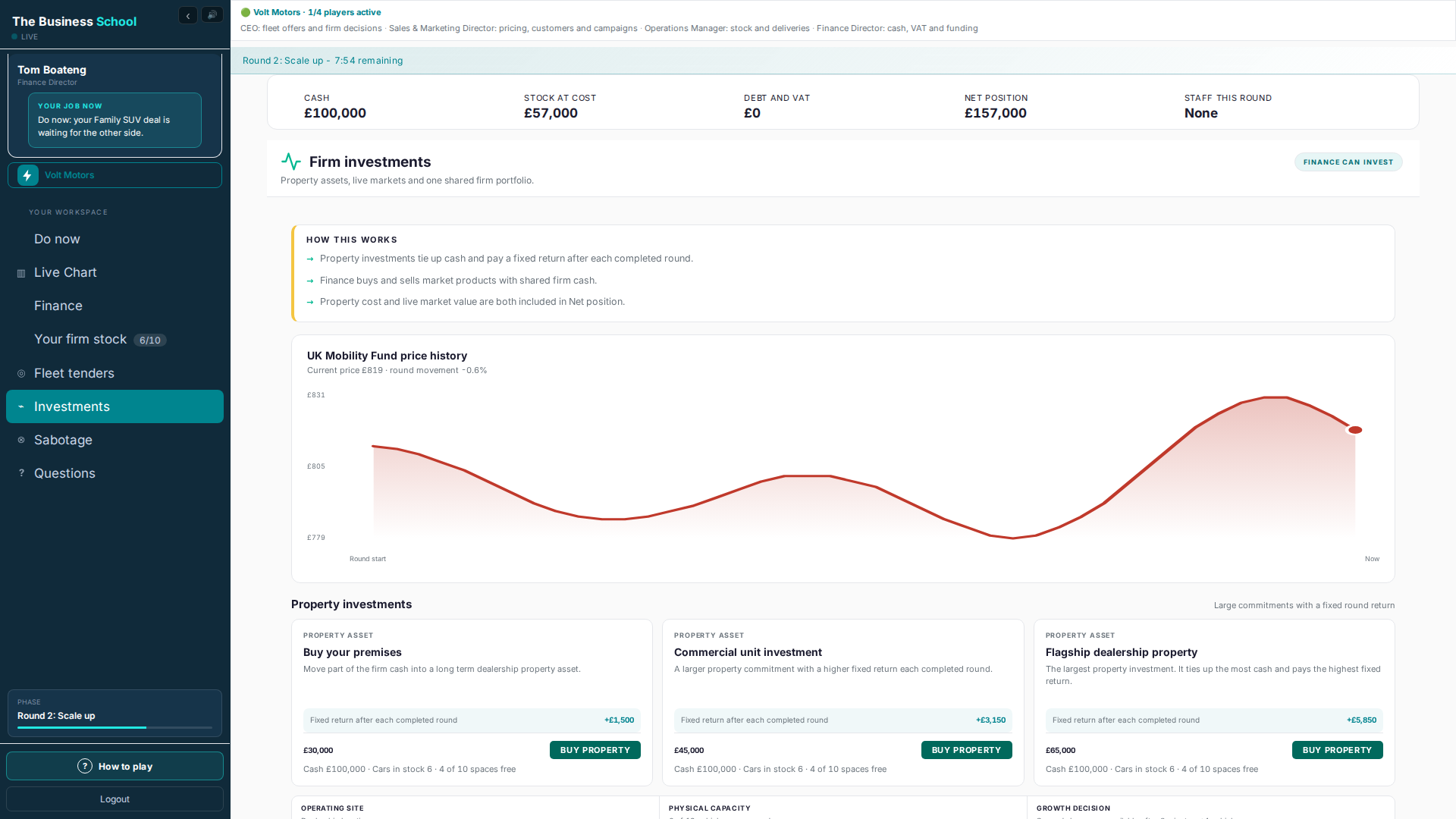Collapse the sidebar with the chevron button
The width and height of the screenshot is (1456, 819).
coord(188,15)
